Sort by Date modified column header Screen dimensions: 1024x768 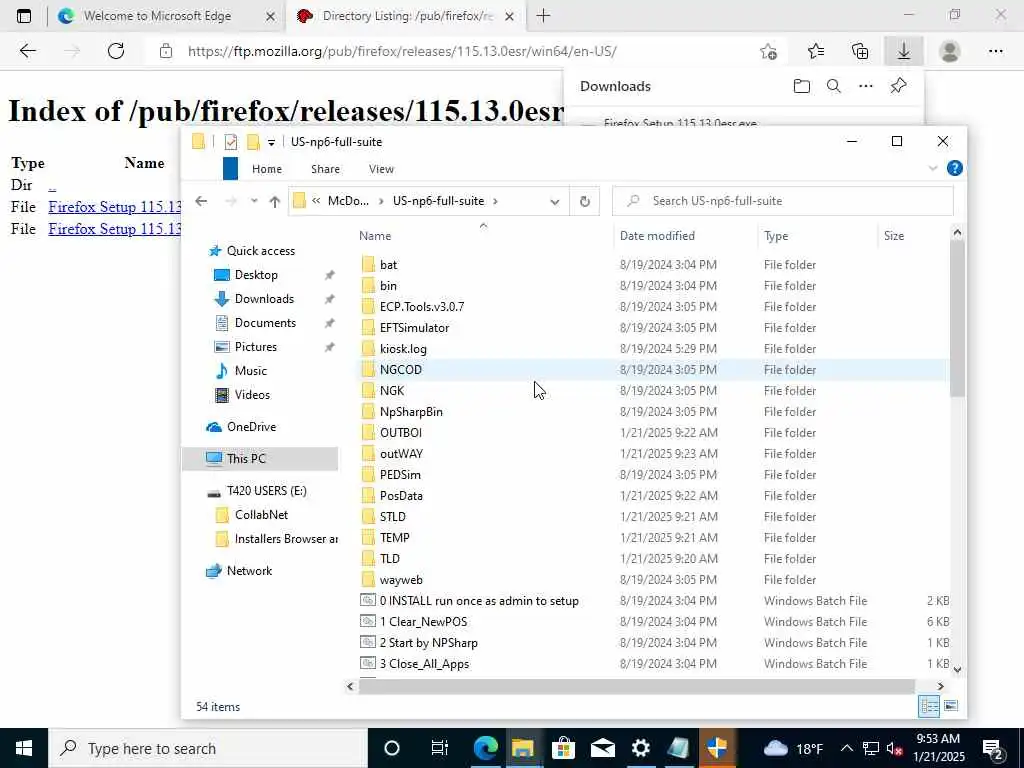pos(657,236)
